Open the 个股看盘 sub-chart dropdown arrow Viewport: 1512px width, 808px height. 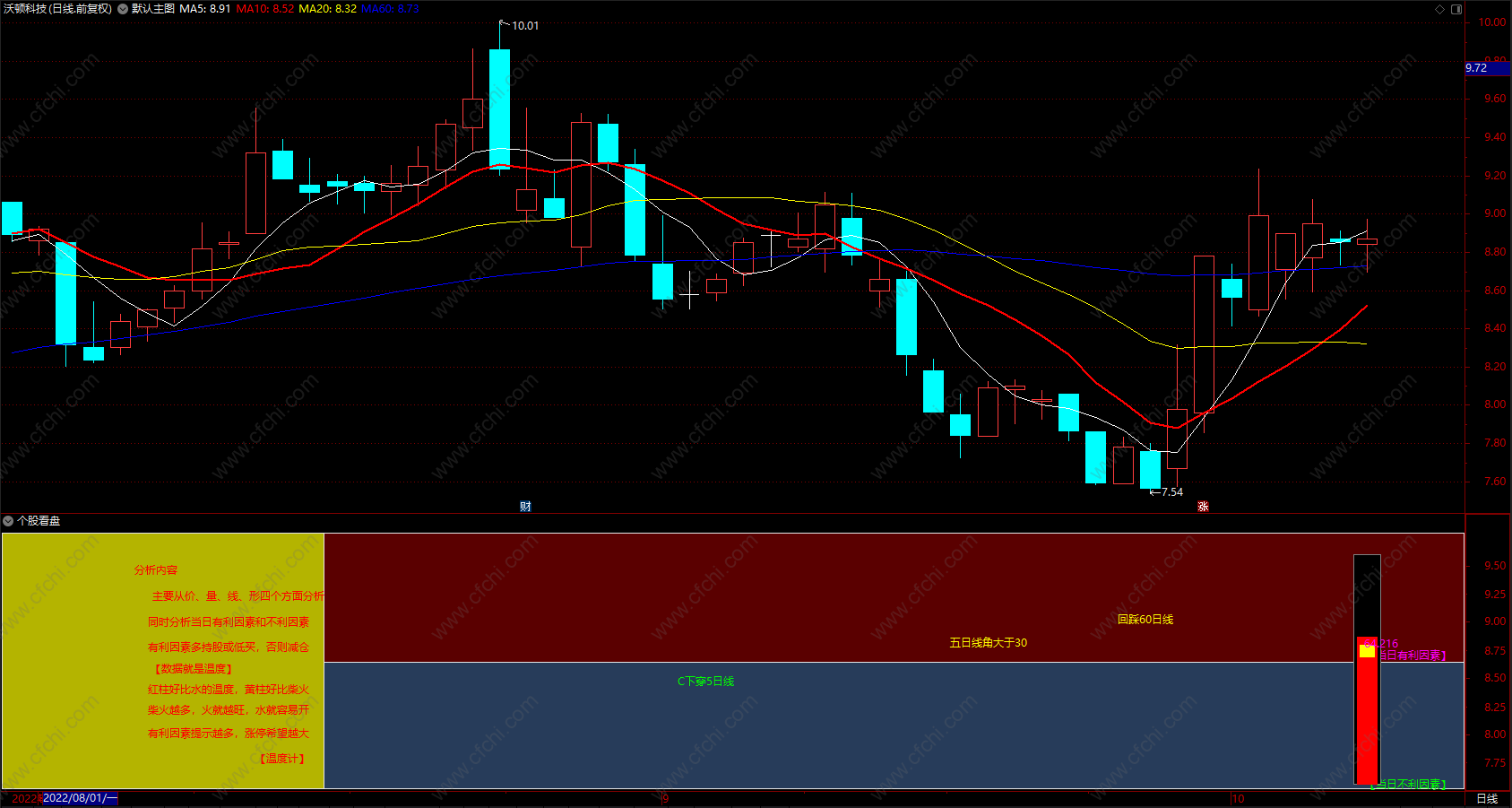pyautogui.click(x=8, y=520)
